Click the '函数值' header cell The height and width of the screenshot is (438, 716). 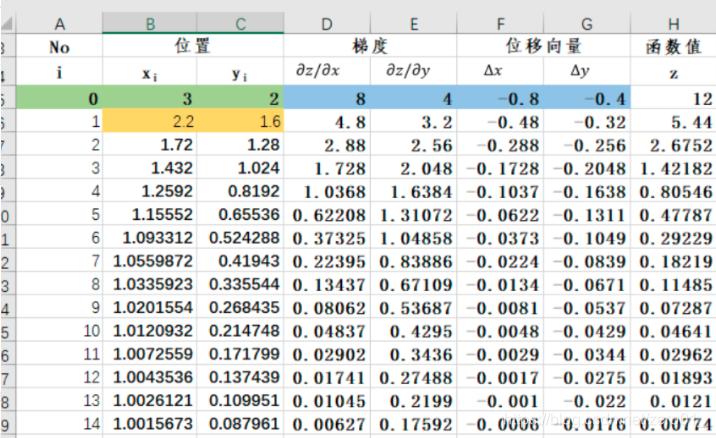(x=673, y=46)
